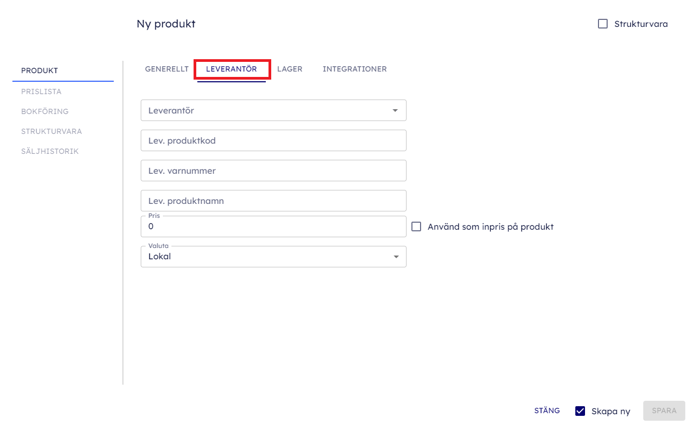Go to the Integrationer tab

tap(354, 69)
